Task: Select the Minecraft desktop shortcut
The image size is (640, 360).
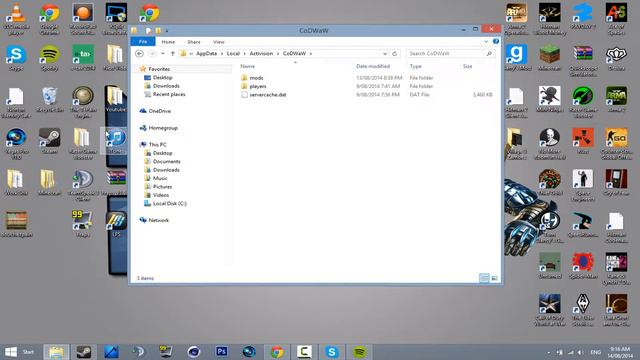Action: 550,58
